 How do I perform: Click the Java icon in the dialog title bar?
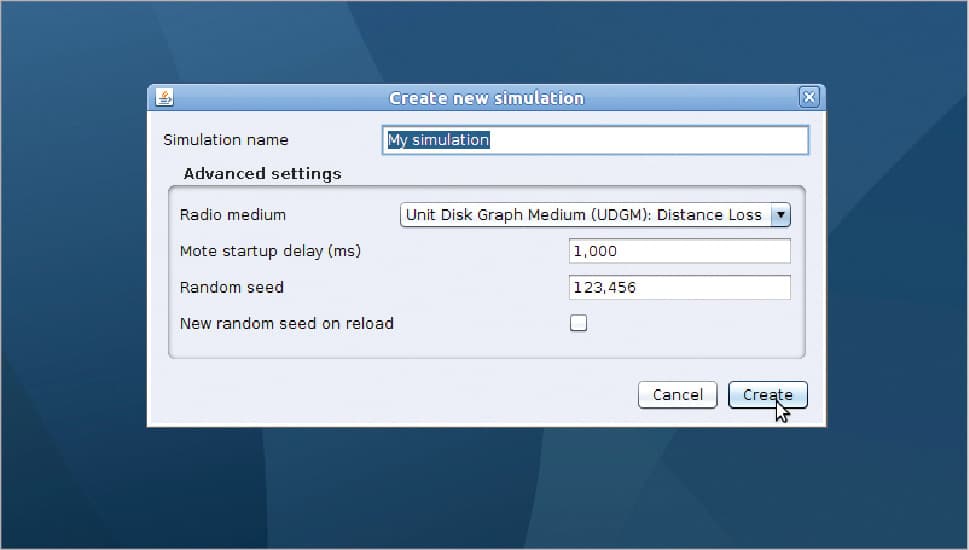(164, 98)
